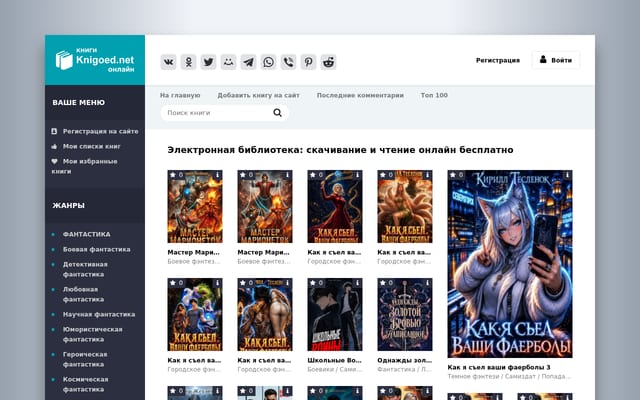Image resolution: width=640 pixels, height=400 pixels.
Task: Click the info icon on Школьные Во... cover
Action: (357, 282)
